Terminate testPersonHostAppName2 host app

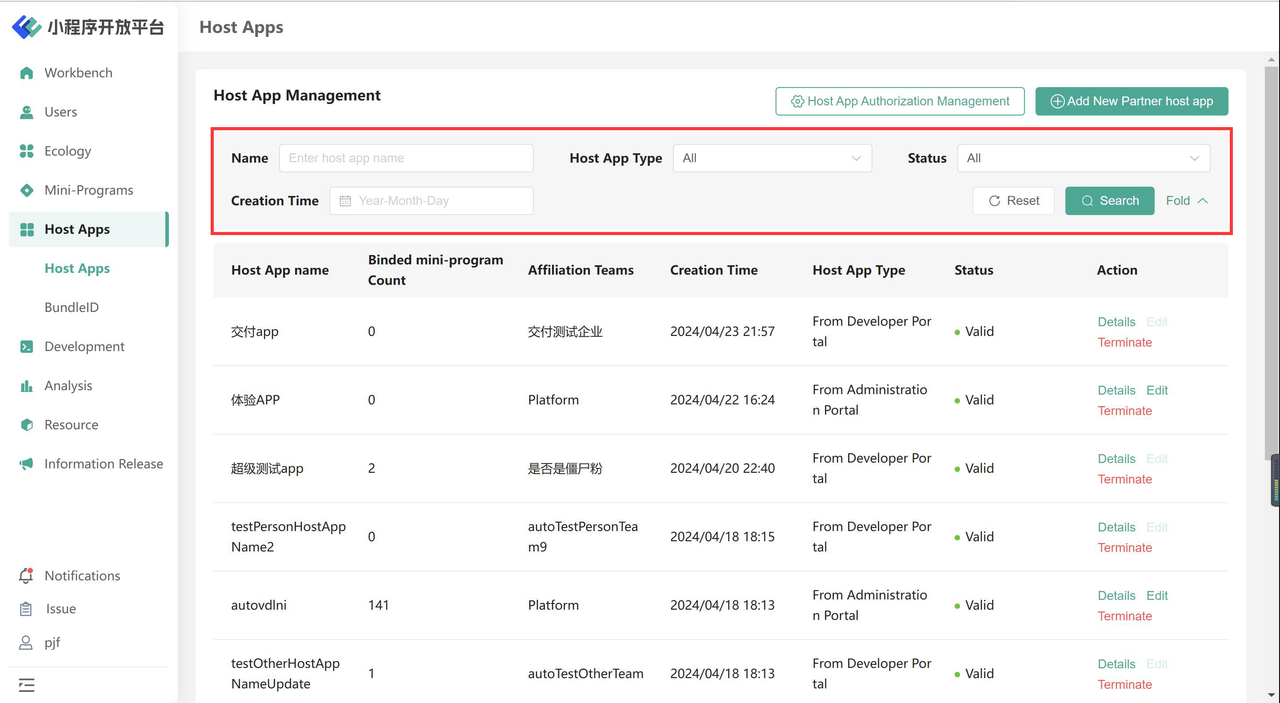click(1125, 548)
